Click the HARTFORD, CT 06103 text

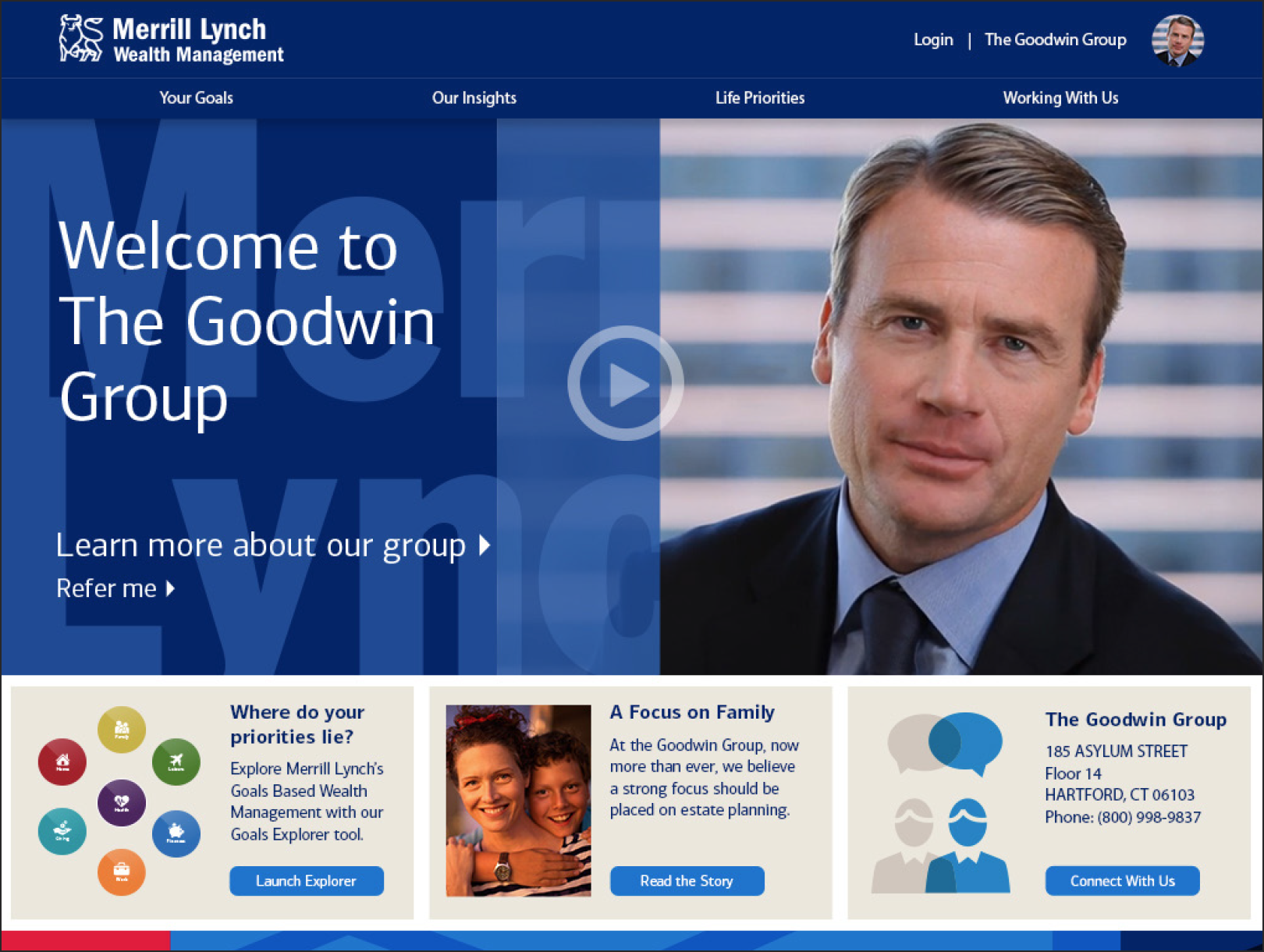click(x=1120, y=795)
